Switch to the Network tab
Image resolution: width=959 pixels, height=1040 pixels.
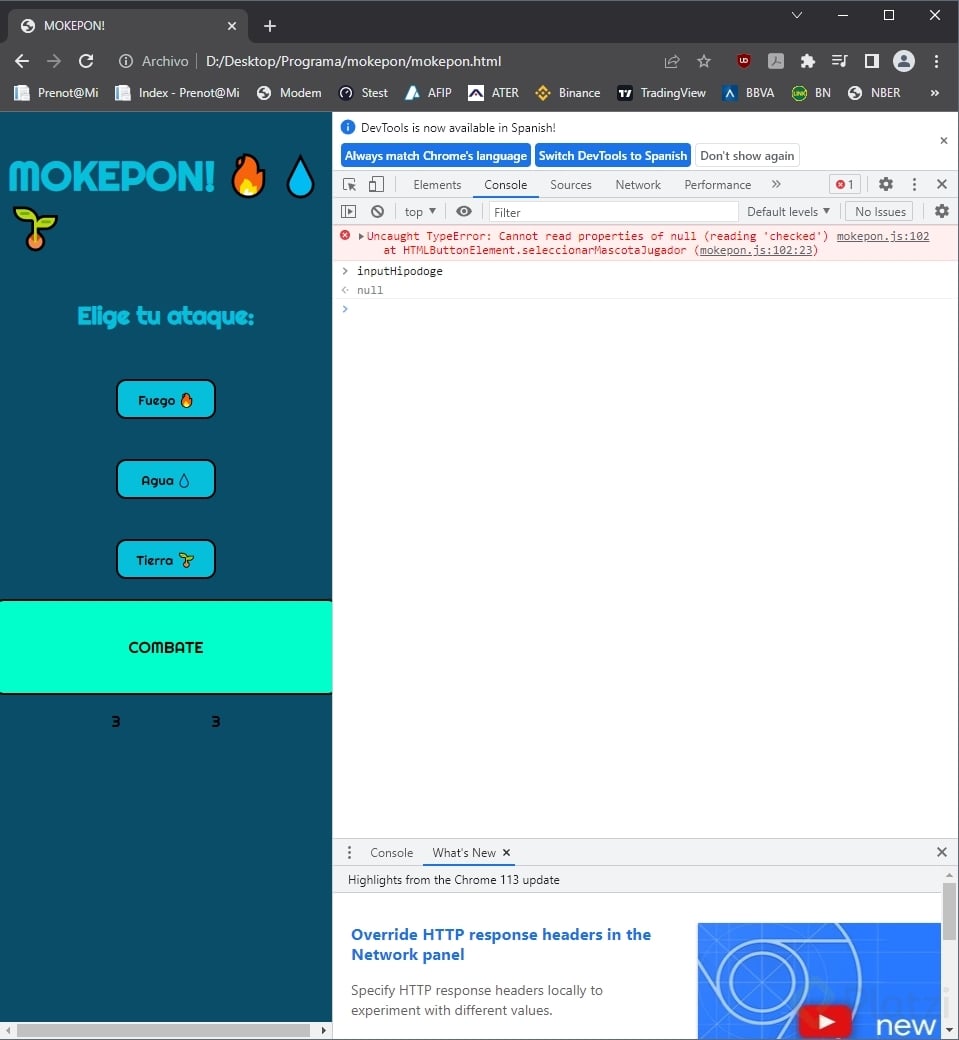click(638, 184)
